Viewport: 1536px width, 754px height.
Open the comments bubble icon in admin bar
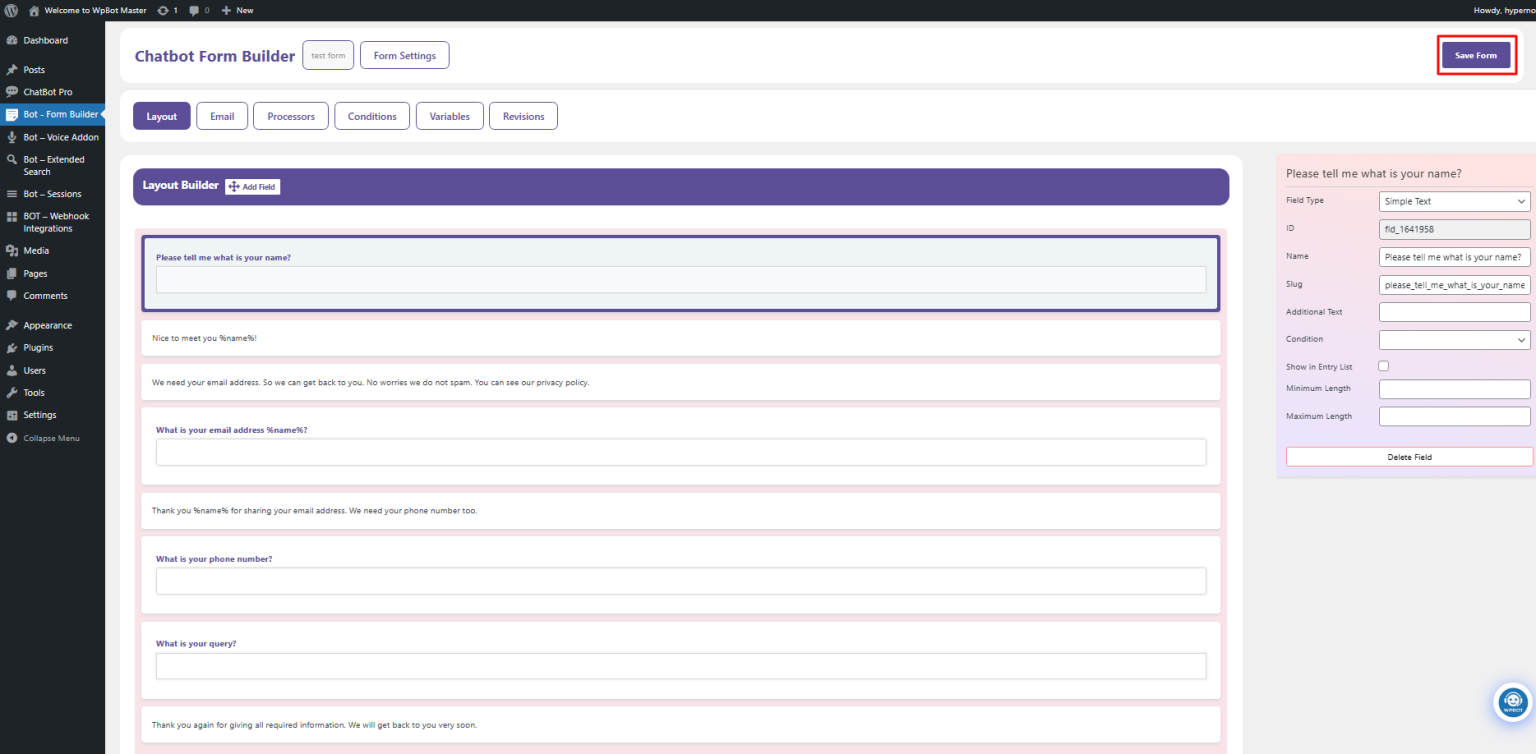pos(194,10)
